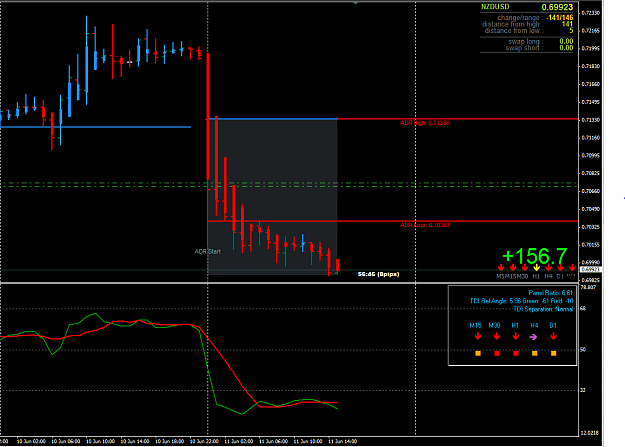Click the 'ADR Start' label

[x=207, y=252]
